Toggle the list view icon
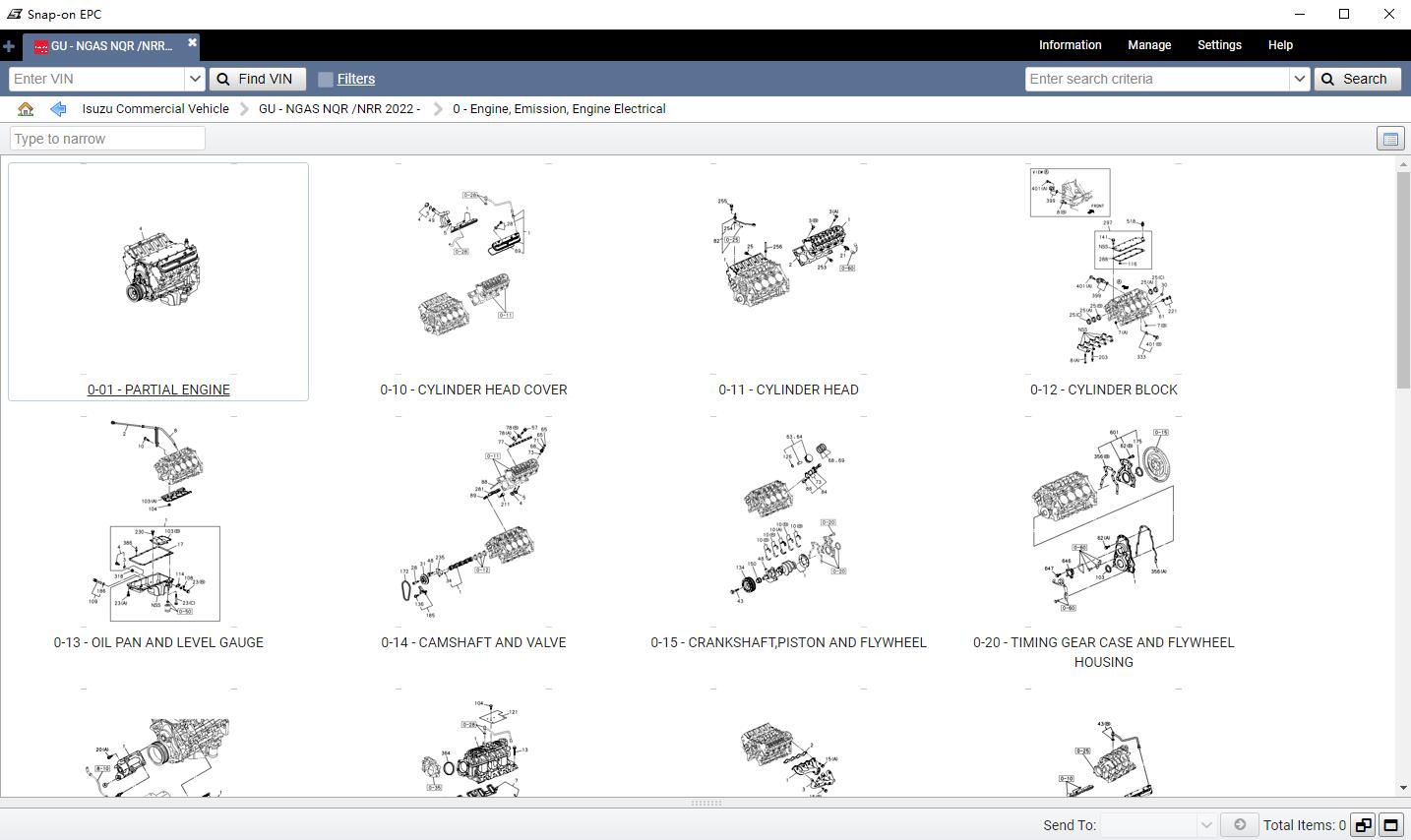This screenshot has height=840, width=1411. click(x=1390, y=139)
